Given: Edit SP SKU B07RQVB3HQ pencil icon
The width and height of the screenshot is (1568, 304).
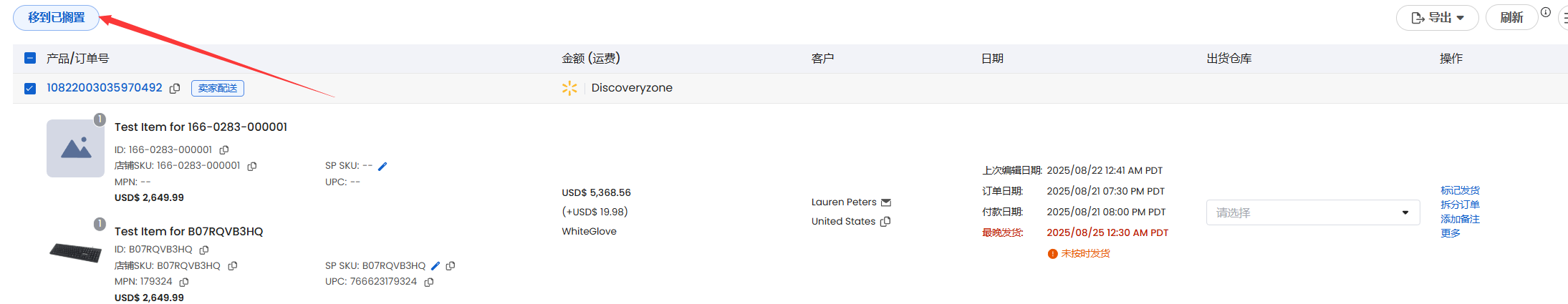Looking at the screenshot, I should click(x=436, y=266).
